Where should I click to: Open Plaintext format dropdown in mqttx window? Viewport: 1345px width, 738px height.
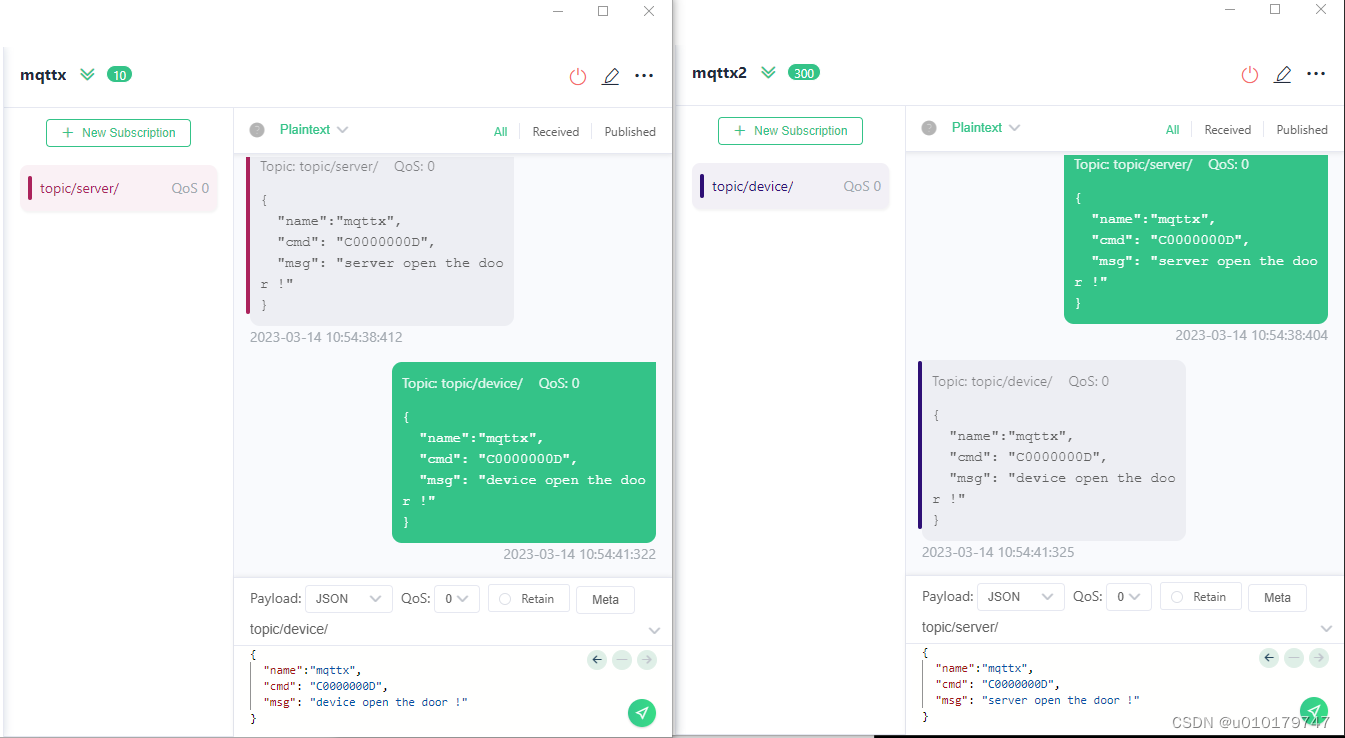(x=314, y=130)
